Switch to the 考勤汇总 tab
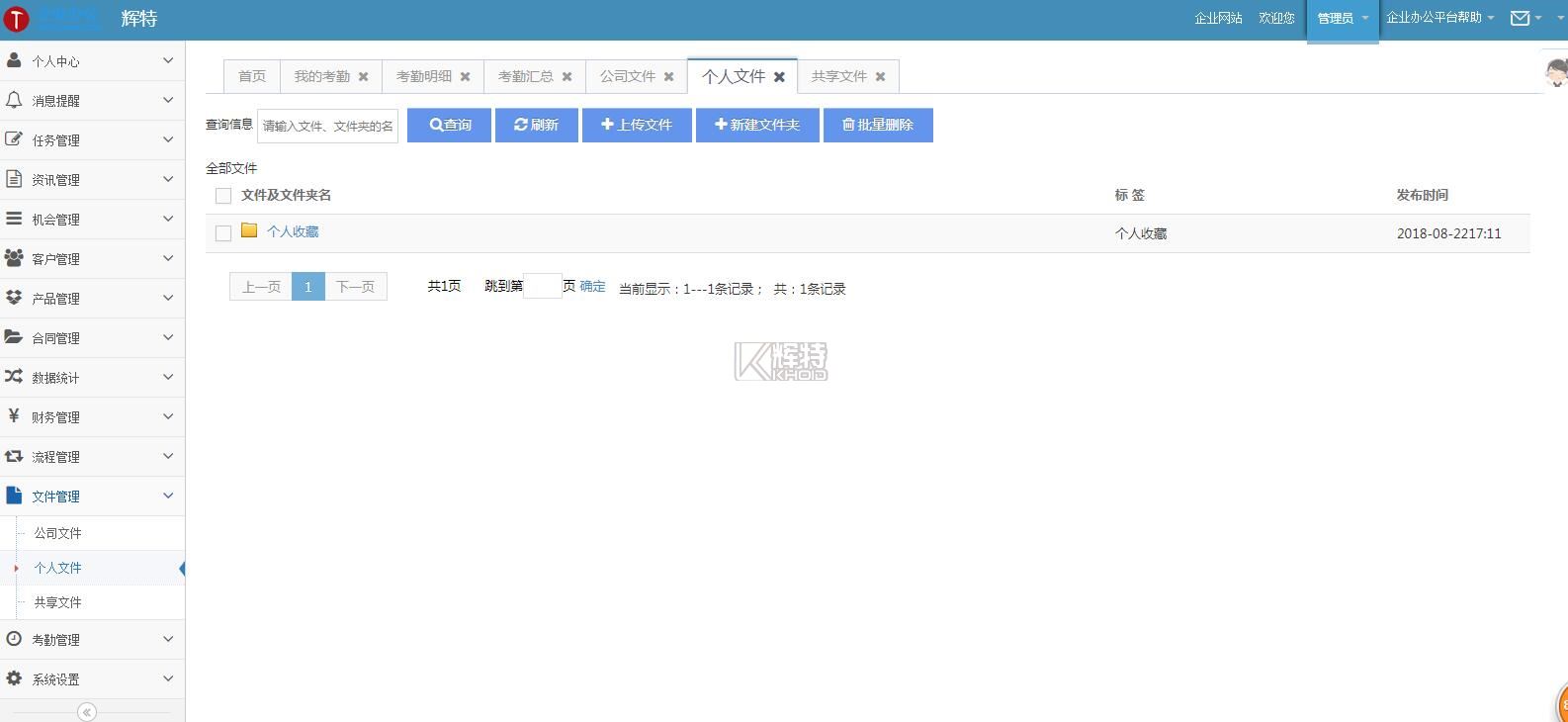The height and width of the screenshot is (722, 1568). pyautogui.click(x=525, y=76)
